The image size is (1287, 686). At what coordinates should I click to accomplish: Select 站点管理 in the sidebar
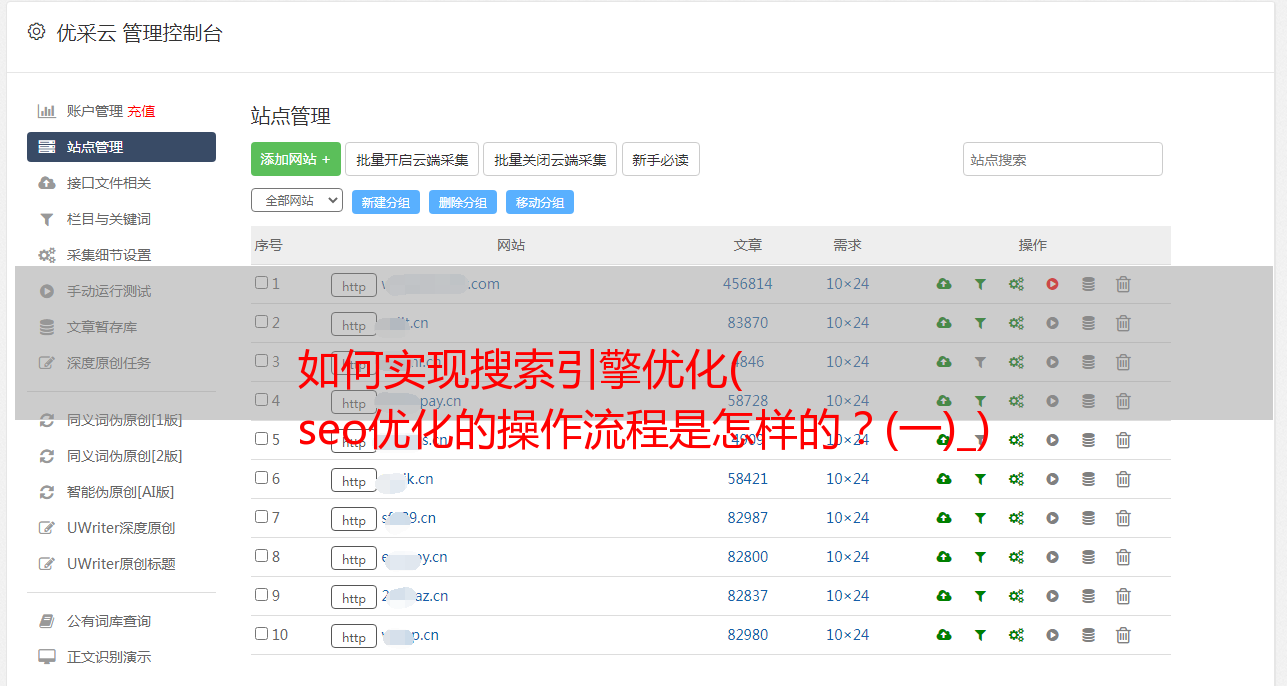(x=121, y=147)
